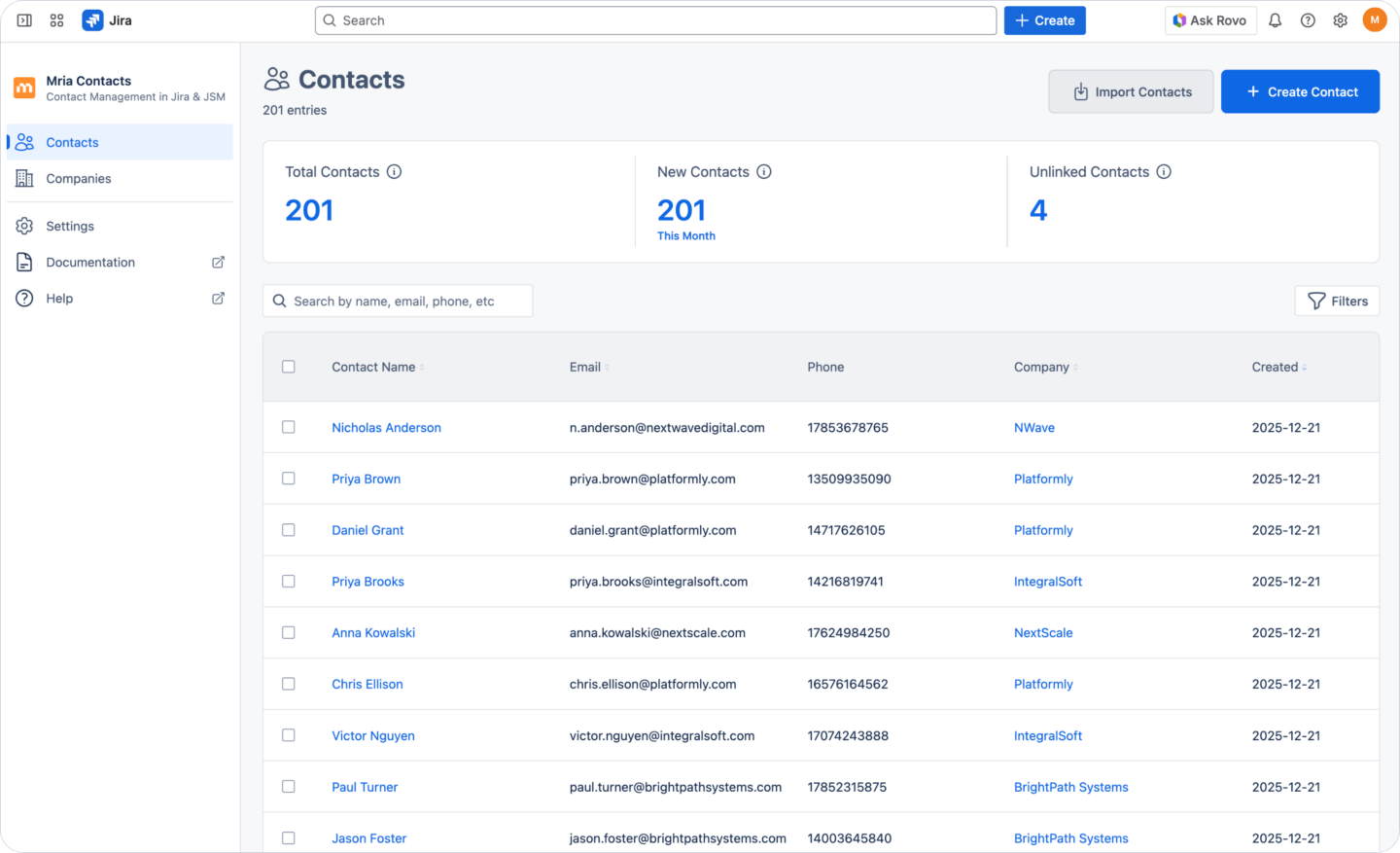Click the Total Contacts info tooltip
Image resolution: width=1400 pixels, height=853 pixels.
pyautogui.click(x=395, y=171)
